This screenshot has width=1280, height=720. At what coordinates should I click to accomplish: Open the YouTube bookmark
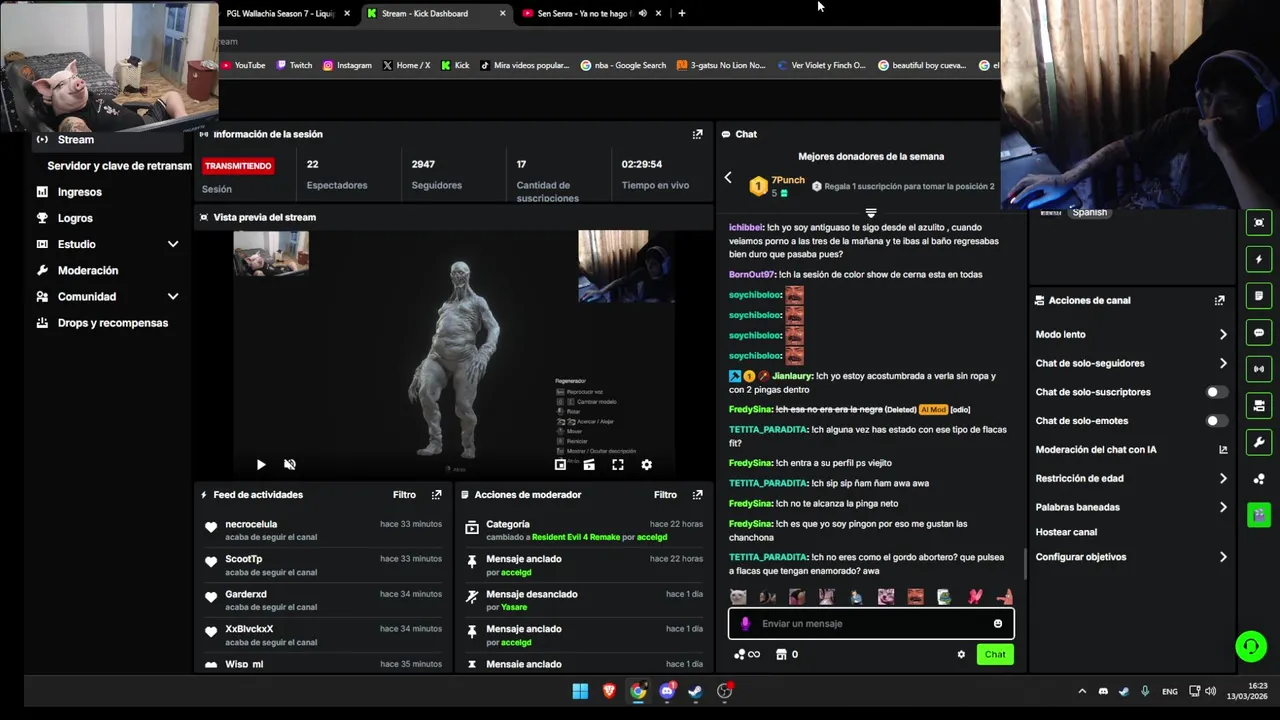(244, 66)
